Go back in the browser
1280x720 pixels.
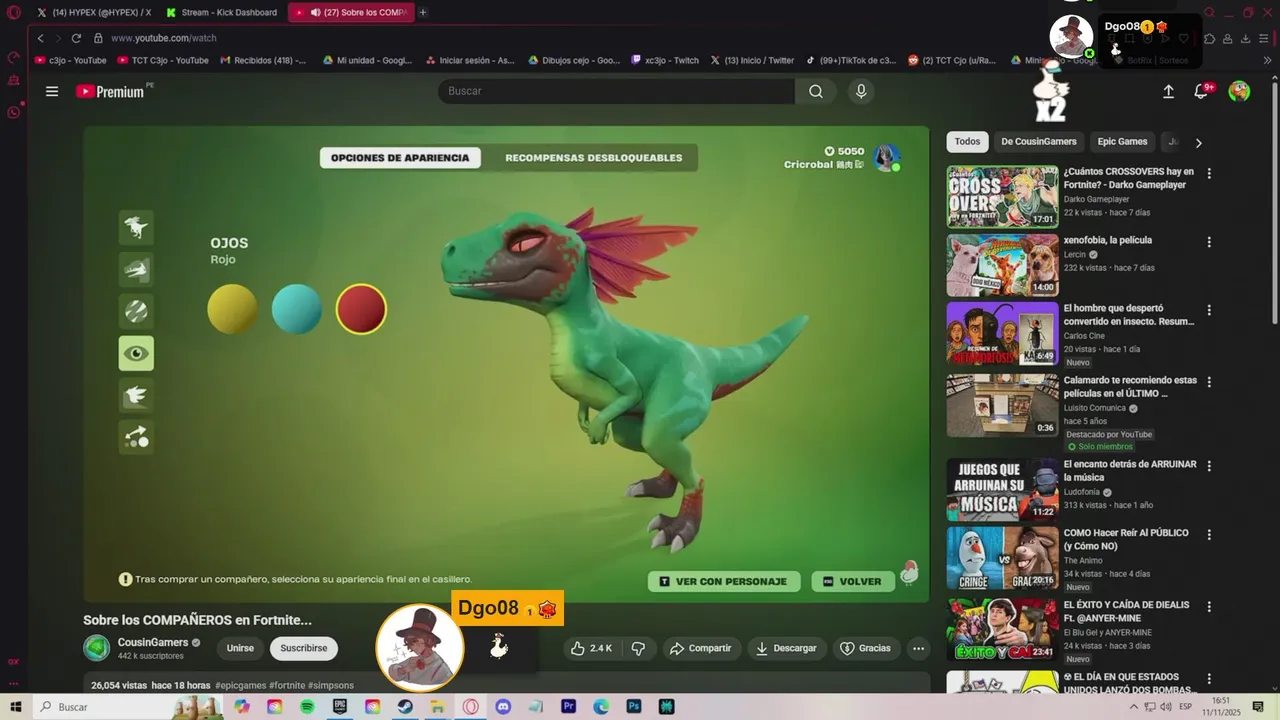(40, 38)
